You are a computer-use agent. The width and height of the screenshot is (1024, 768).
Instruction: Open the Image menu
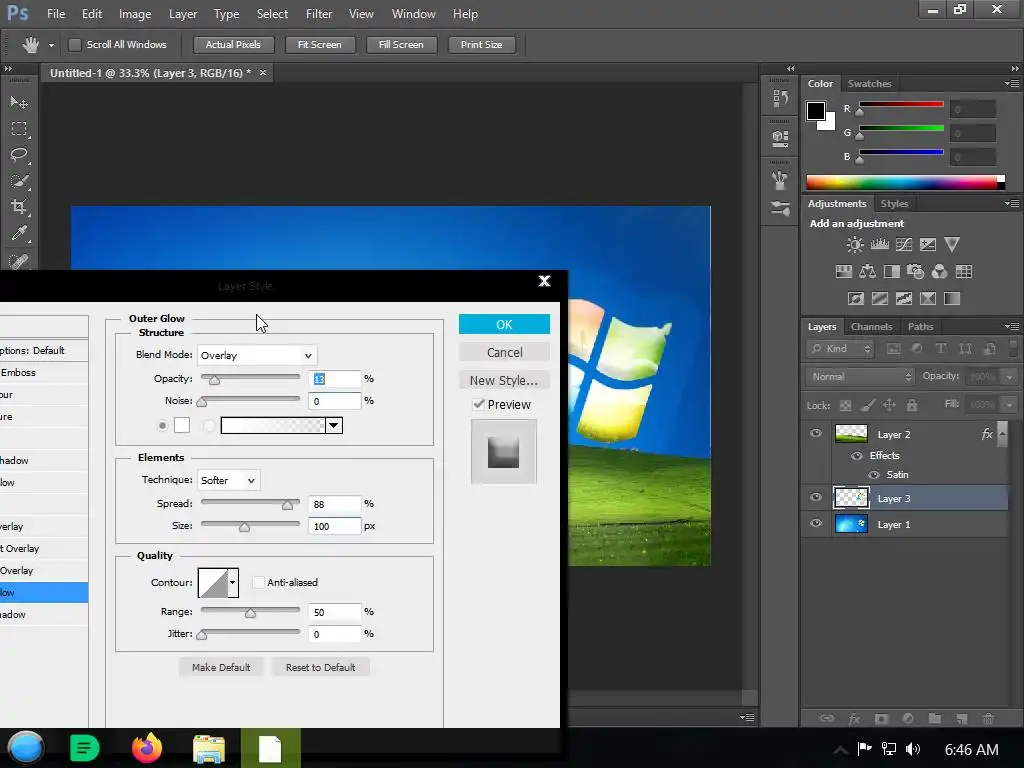point(135,14)
